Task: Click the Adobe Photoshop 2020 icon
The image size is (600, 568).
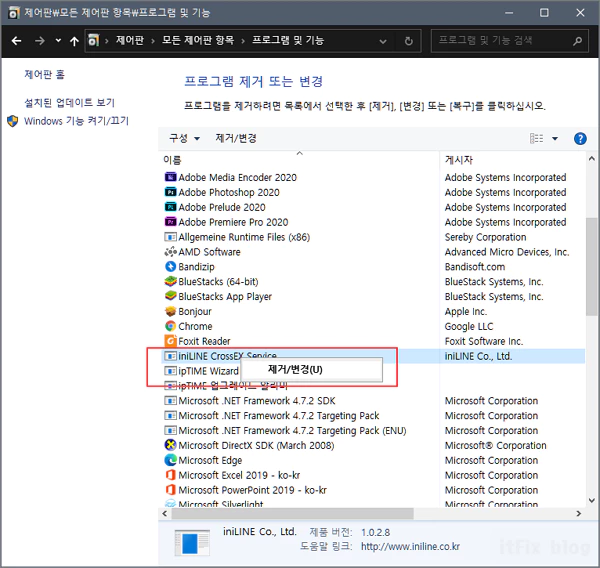Action: [170, 192]
